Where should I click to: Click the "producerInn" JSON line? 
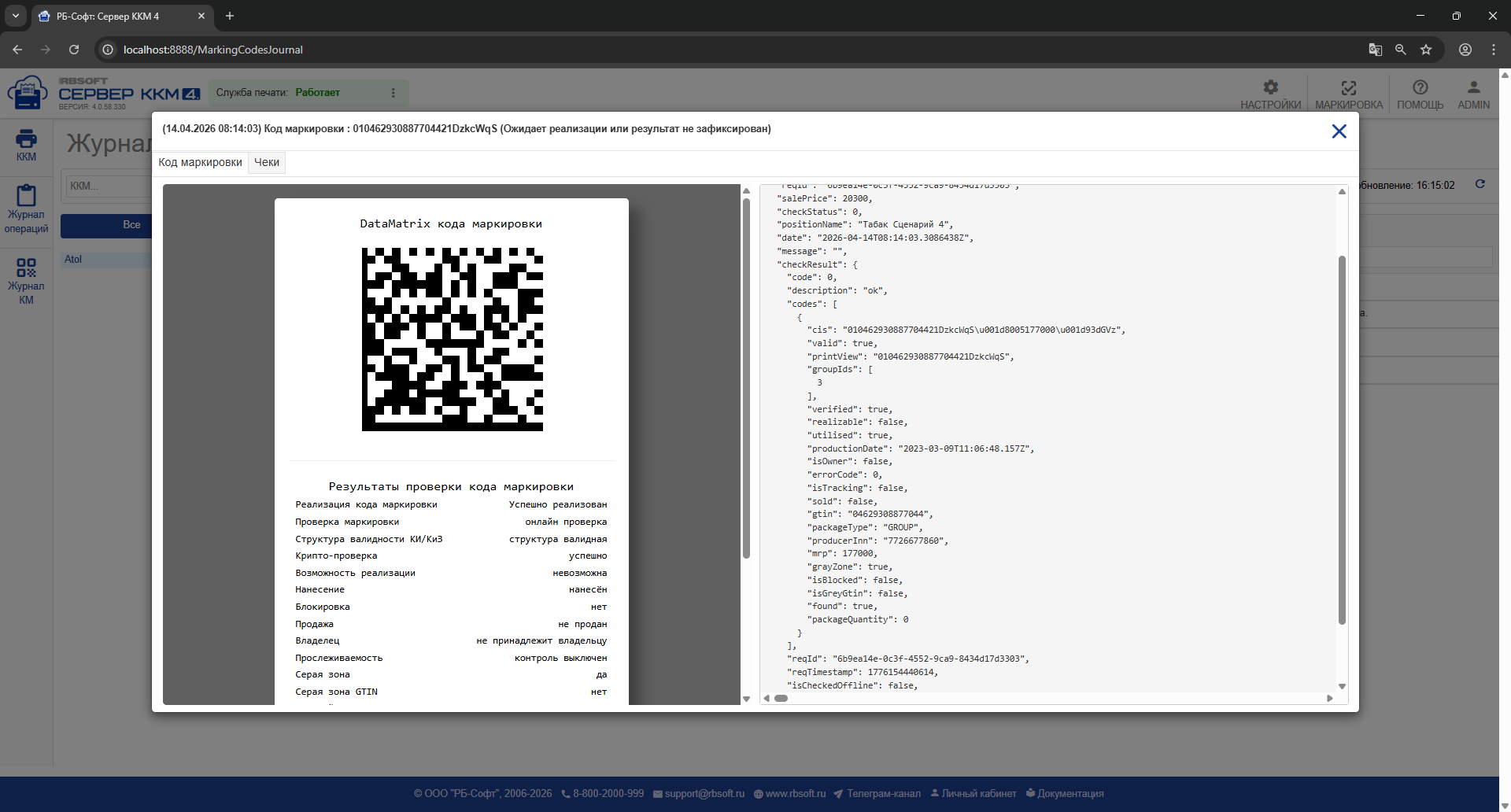pyautogui.click(x=877, y=541)
